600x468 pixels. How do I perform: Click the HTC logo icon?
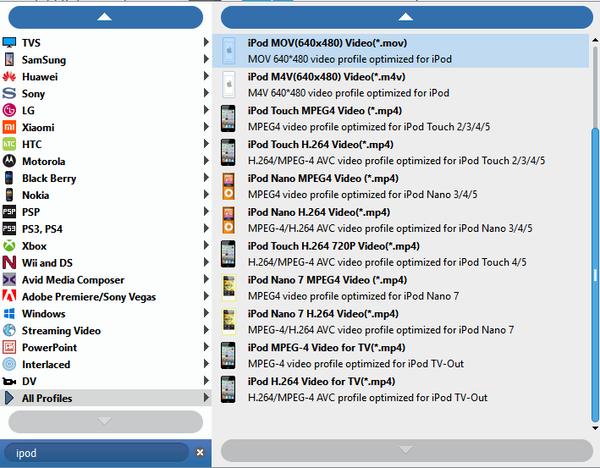point(9,144)
